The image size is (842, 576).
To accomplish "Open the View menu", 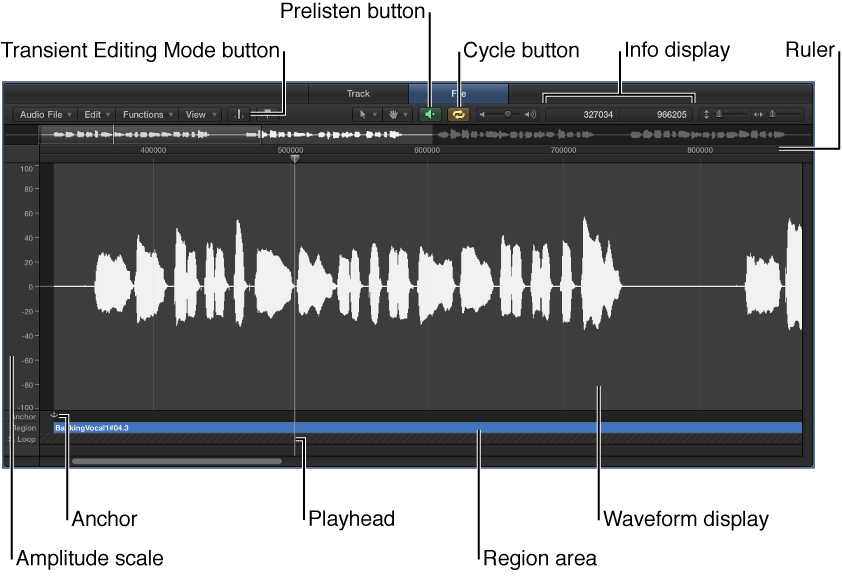I will pyautogui.click(x=200, y=115).
